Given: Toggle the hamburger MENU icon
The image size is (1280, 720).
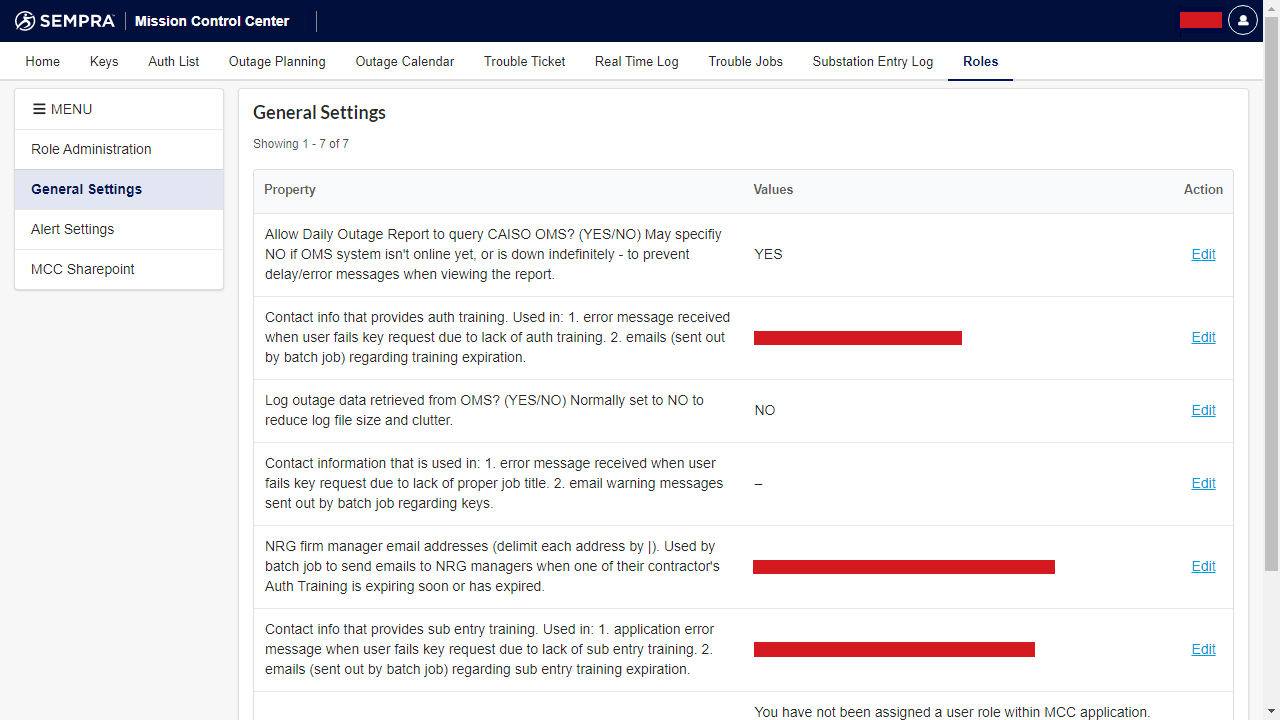Looking at the screenshot, I should [x=39, y=109].
